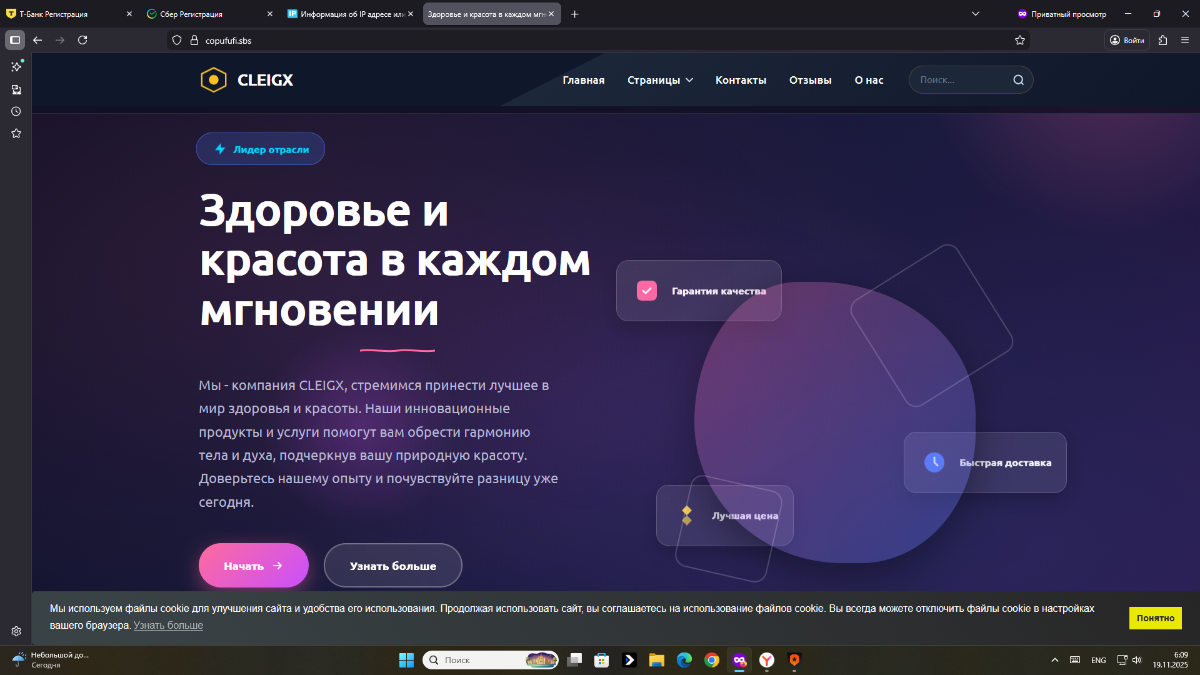
Task: Open Task View on the taskbar
Action: click(574, 660)
